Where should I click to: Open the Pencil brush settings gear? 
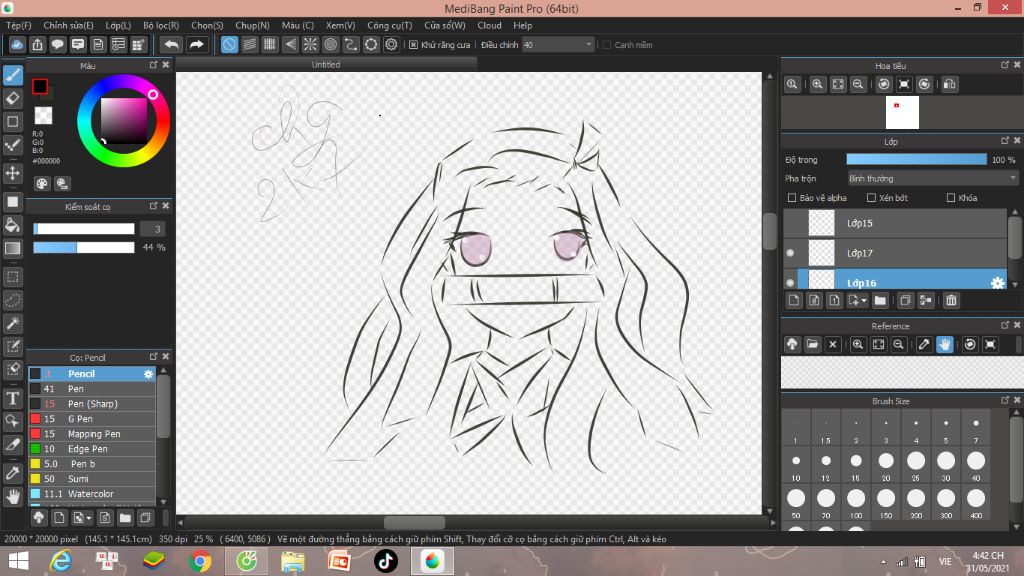[148, 374]
